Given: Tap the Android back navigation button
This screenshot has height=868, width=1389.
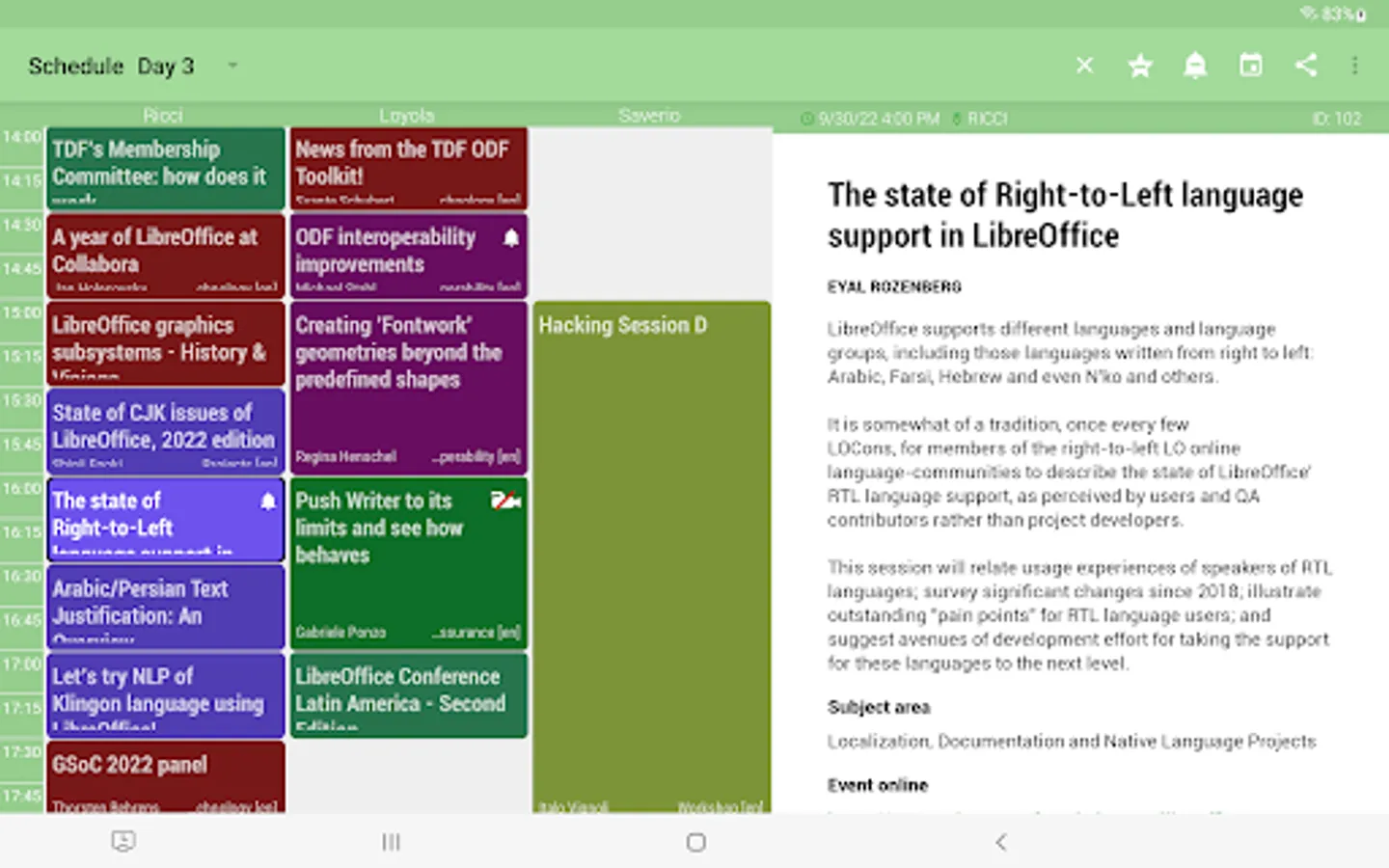Looking at the screenshot, I should pyautogui.click(x=1000, y=842).
